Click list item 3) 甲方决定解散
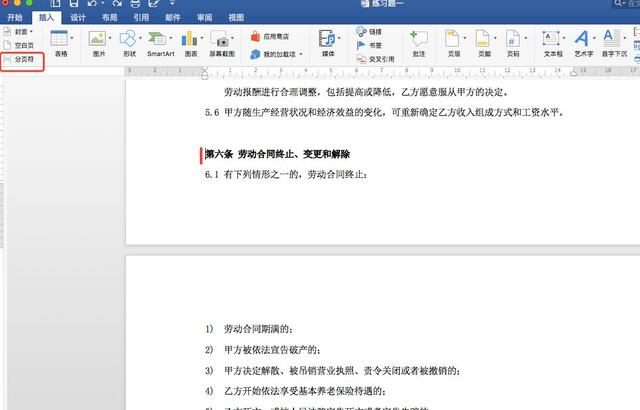 333,370
